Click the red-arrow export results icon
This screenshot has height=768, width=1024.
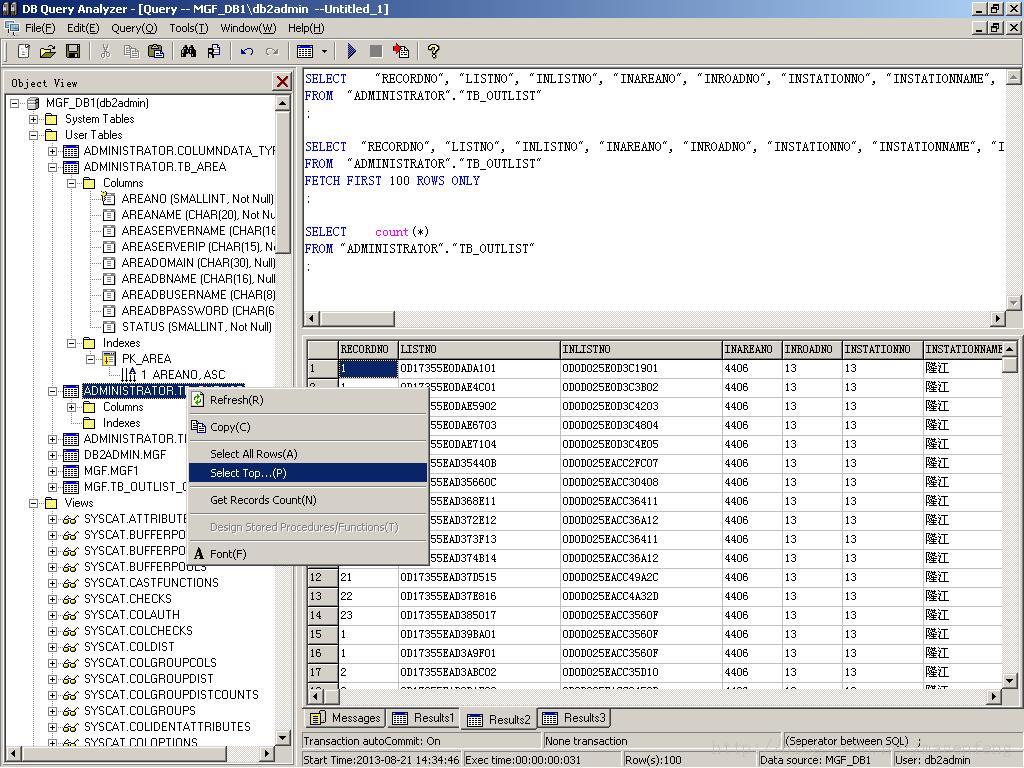[x=401, y=51]
